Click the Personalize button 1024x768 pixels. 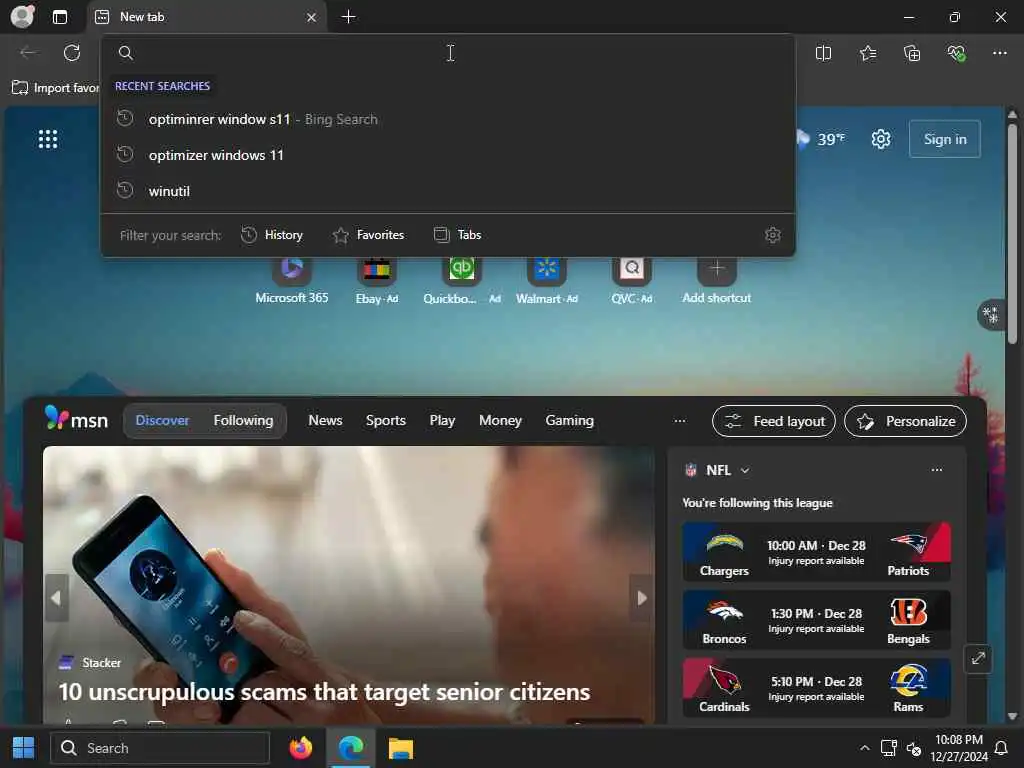pos(905,421)
